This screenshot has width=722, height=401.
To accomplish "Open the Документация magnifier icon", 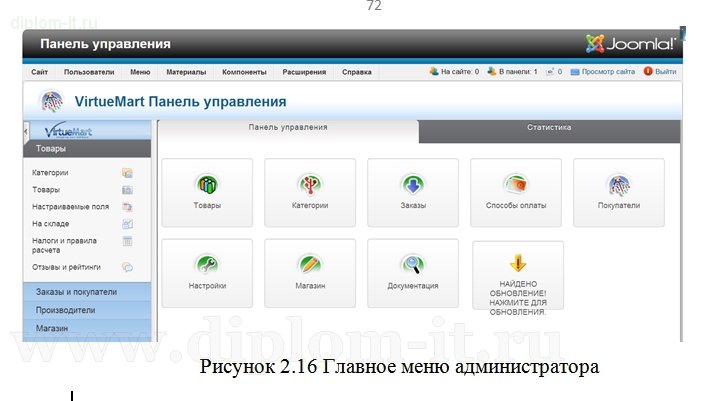I will [x=413, y=265].
